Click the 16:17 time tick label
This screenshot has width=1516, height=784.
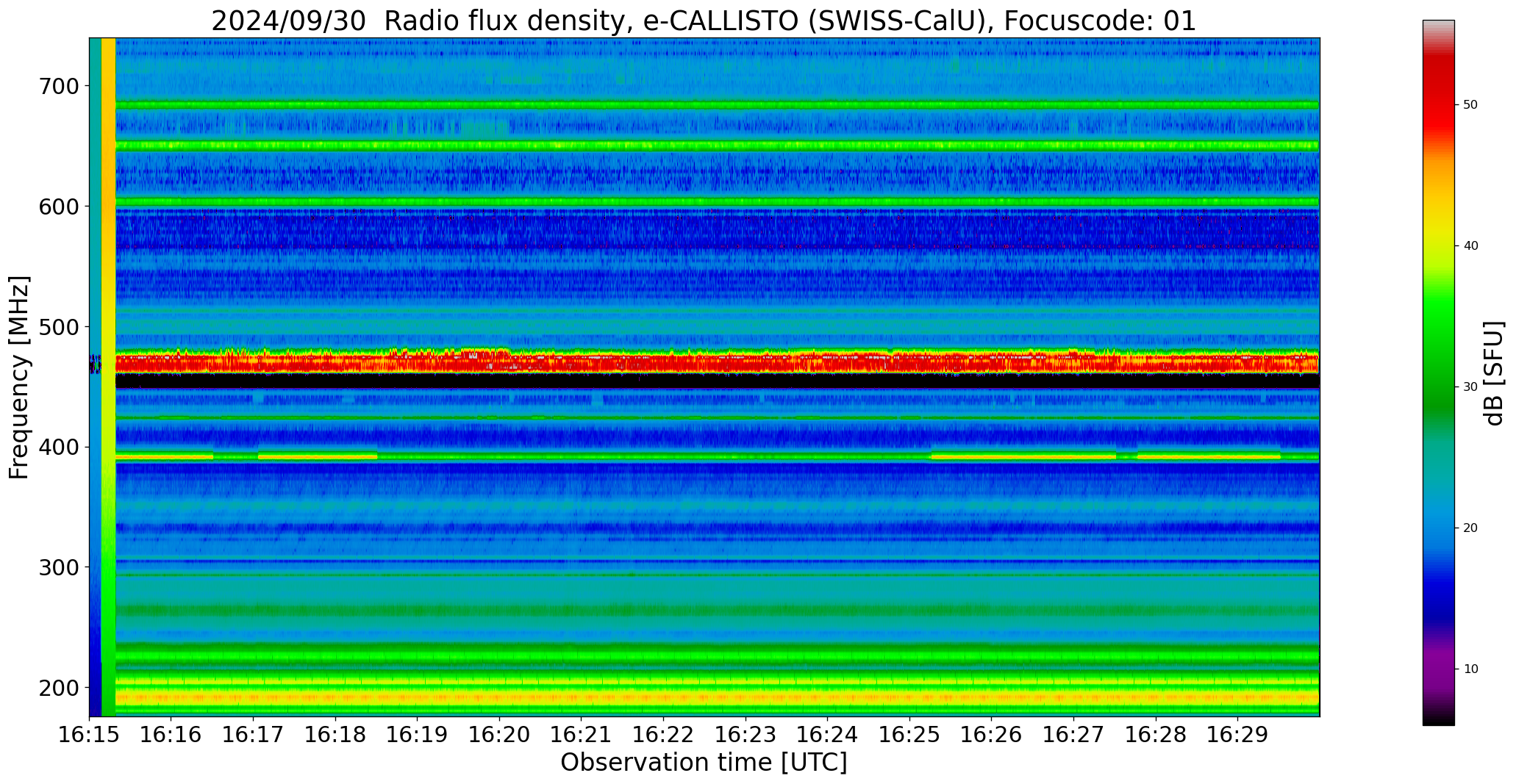(x=254, y=734)
